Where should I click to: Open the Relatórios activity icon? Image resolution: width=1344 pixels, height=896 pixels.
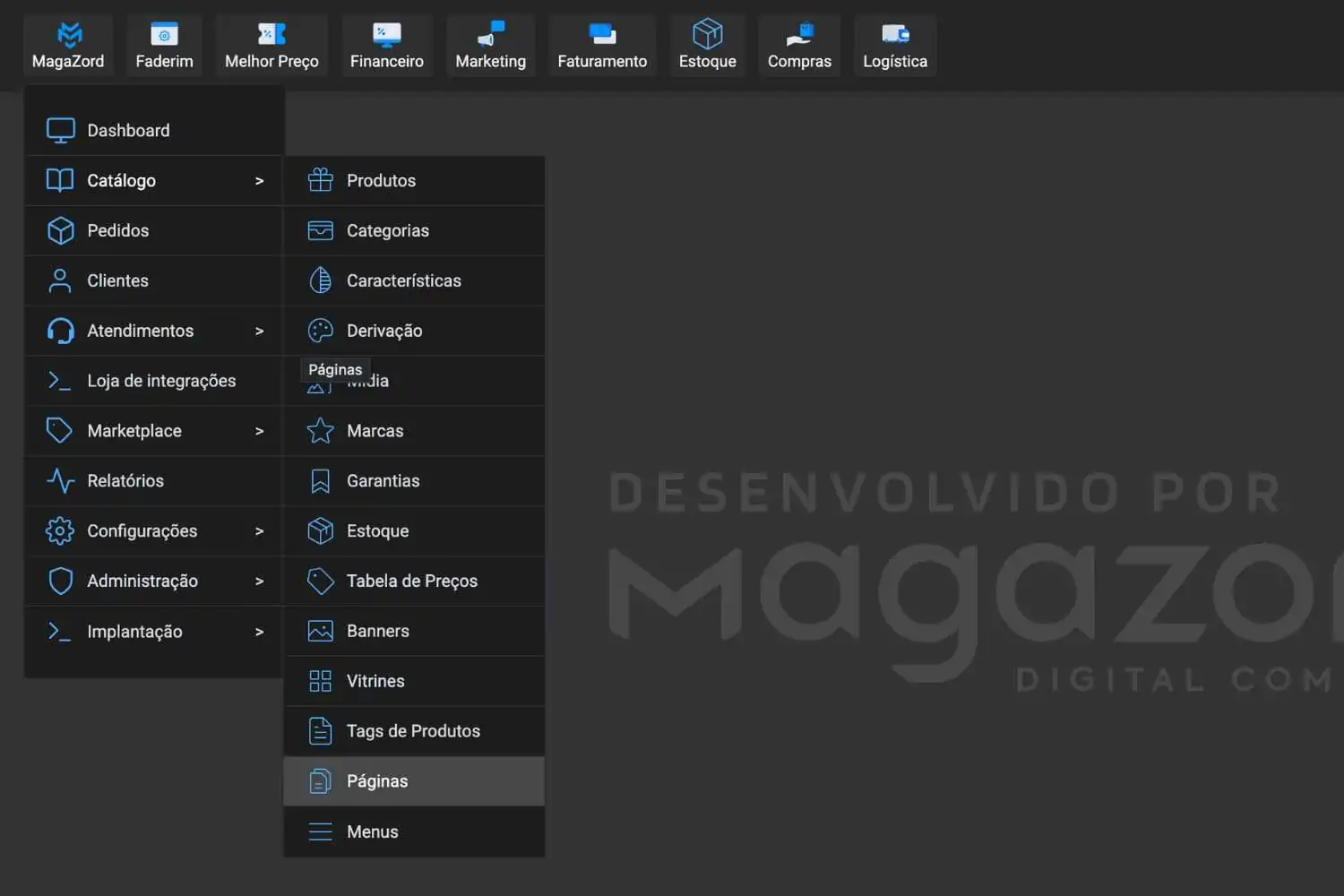coord(59,480)
